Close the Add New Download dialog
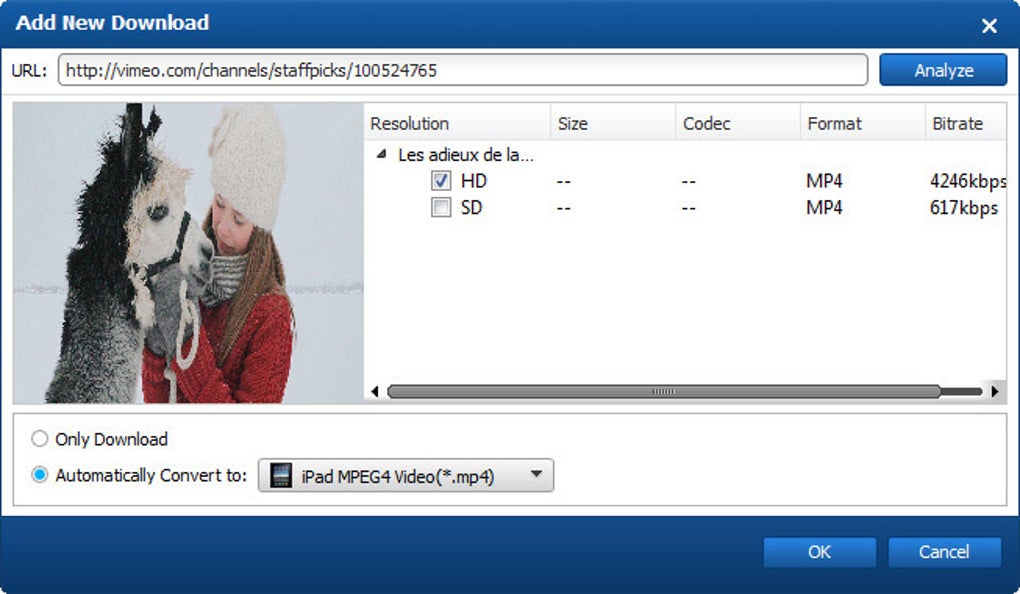Screen dimensions: 1020x594 [989, 25]
